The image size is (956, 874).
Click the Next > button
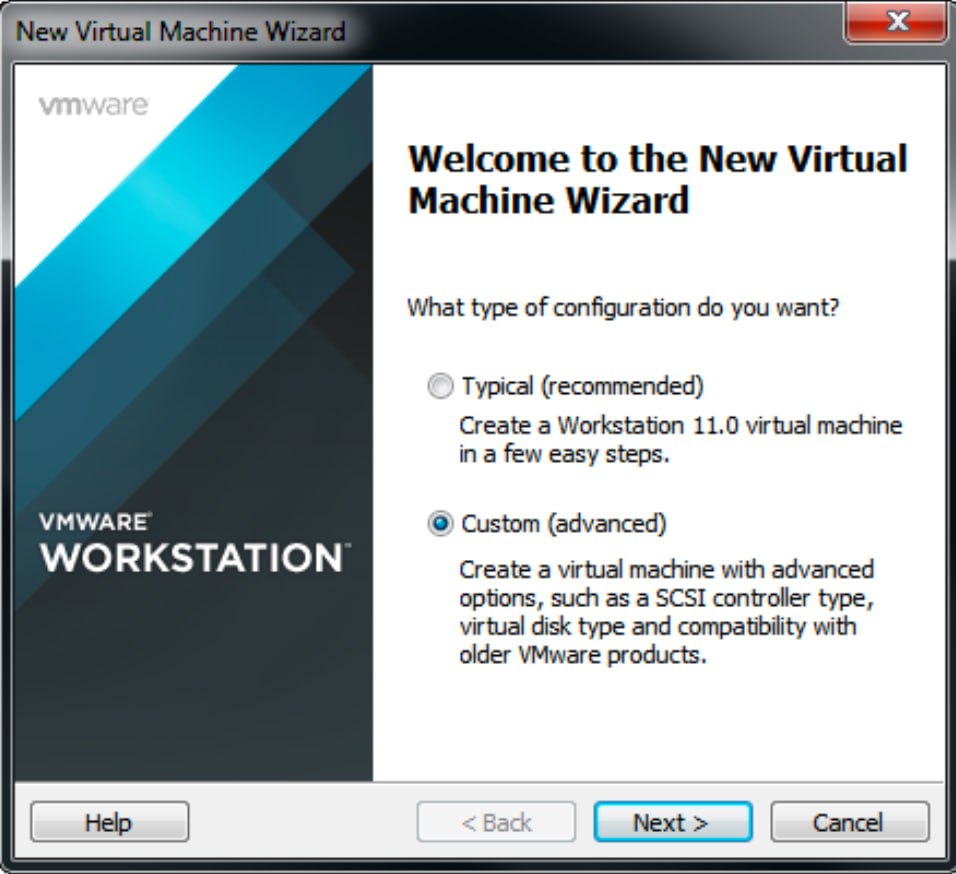673,822
